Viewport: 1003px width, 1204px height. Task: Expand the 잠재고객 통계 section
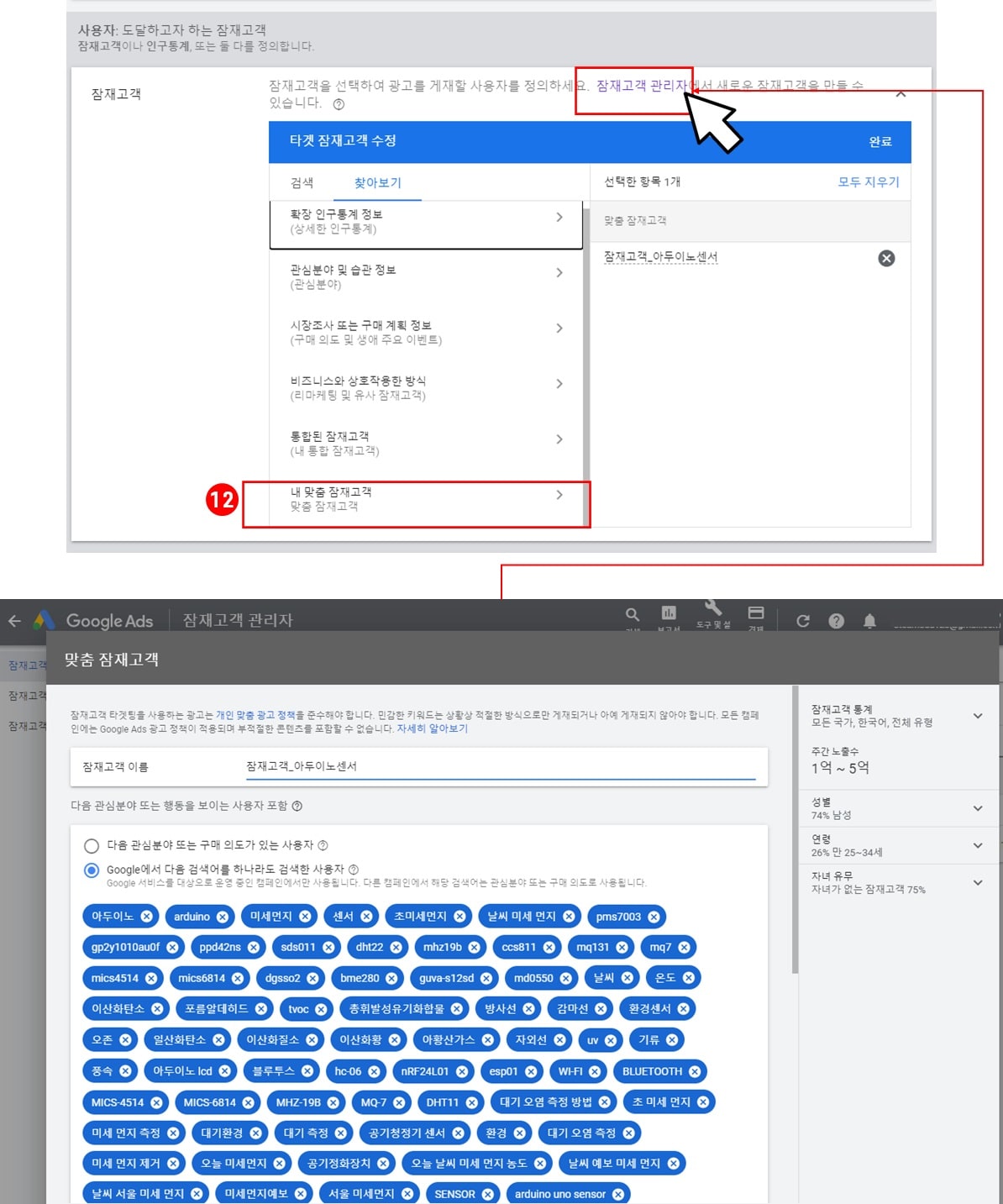point(977,716)
